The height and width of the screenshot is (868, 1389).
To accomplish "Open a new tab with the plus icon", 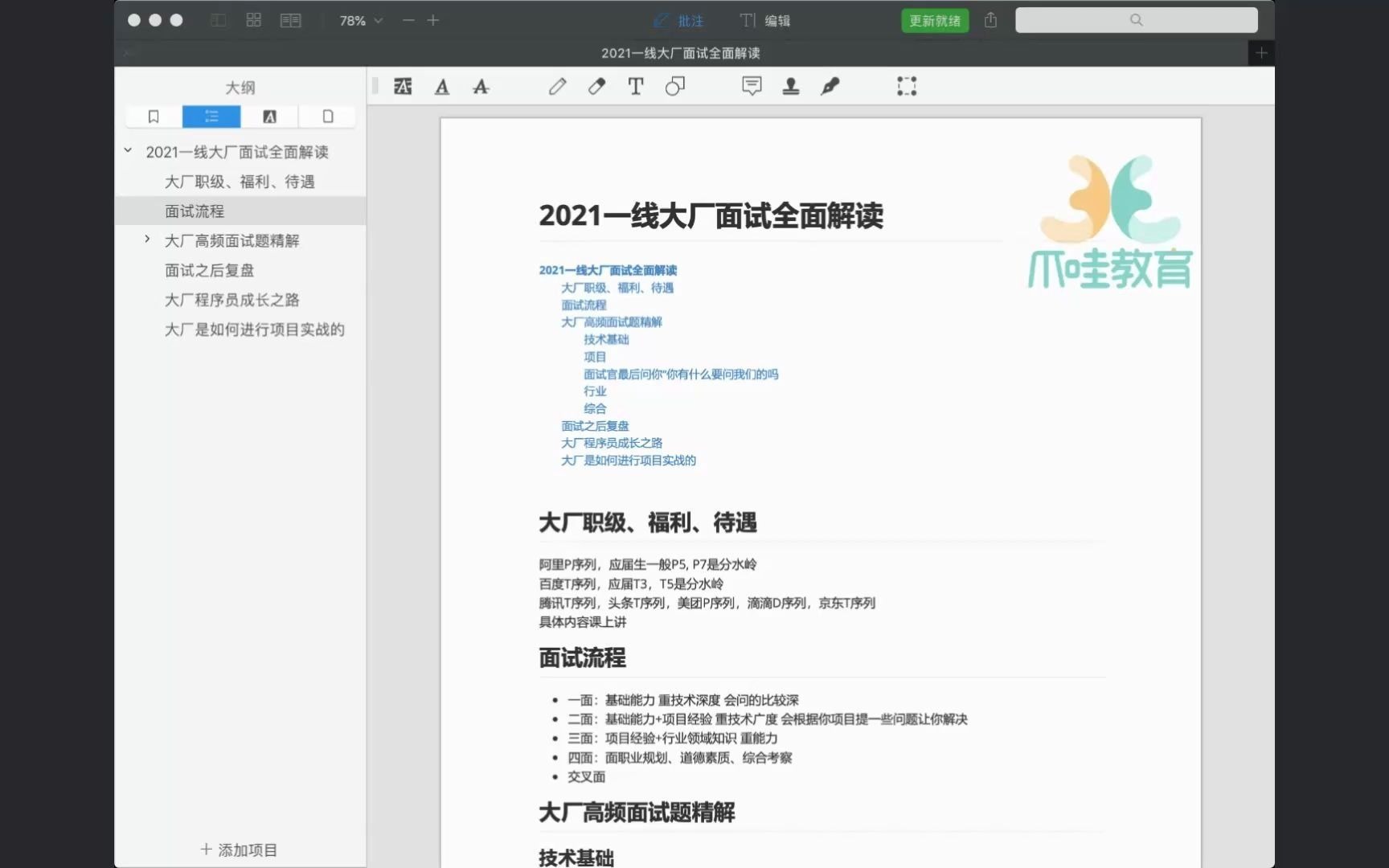I will (x=1261, y=53).
